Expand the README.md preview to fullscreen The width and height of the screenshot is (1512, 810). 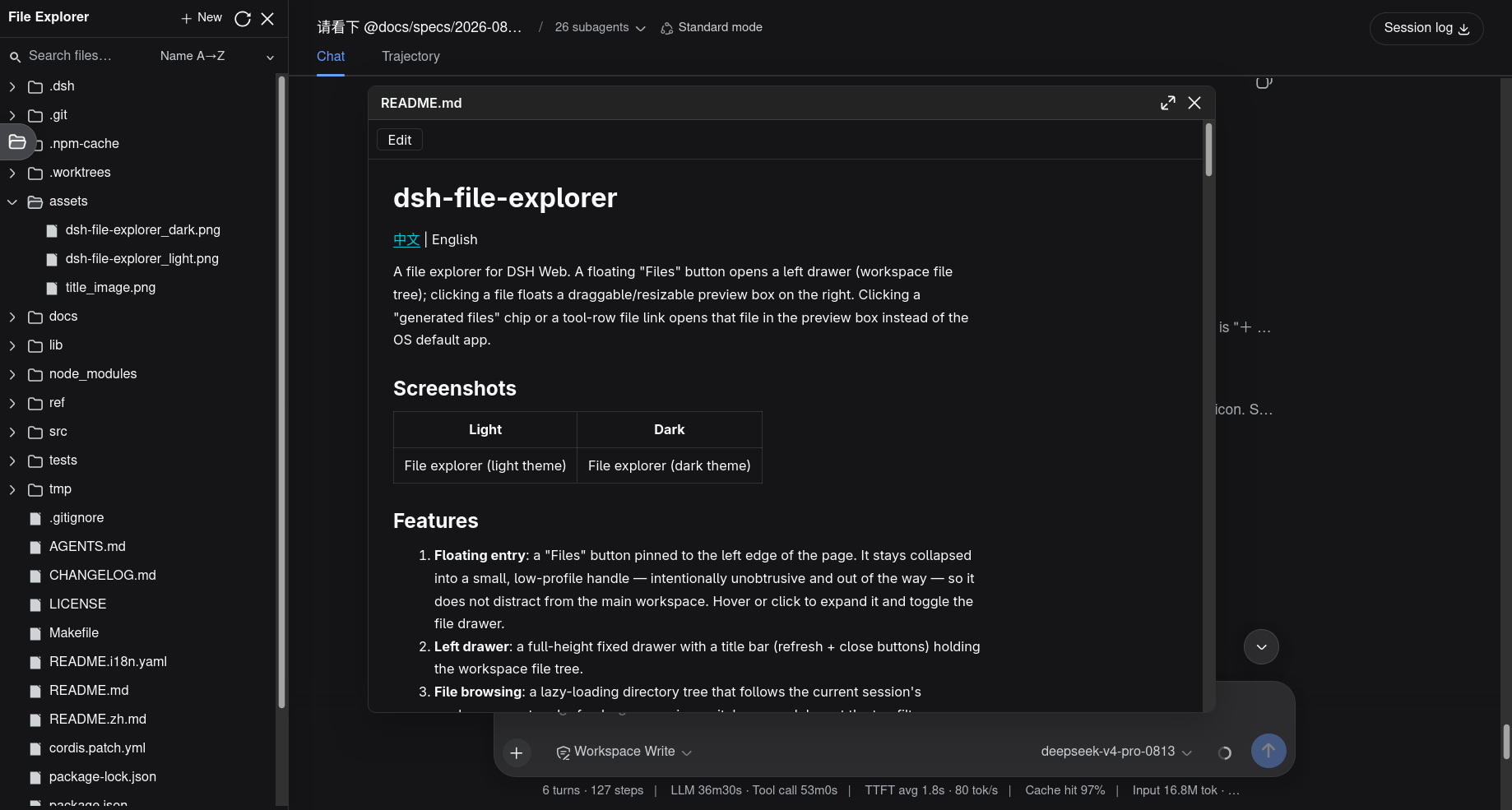1167,103
